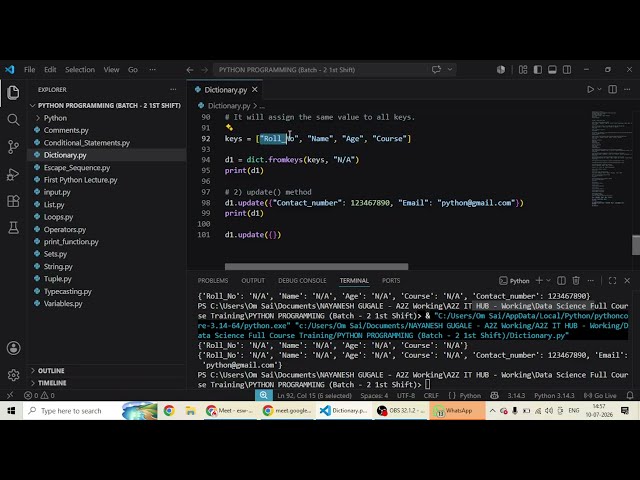Open the overflow menu ellipsis after Go
This screenshot has height=480, width=640.
tap(152, 70)
